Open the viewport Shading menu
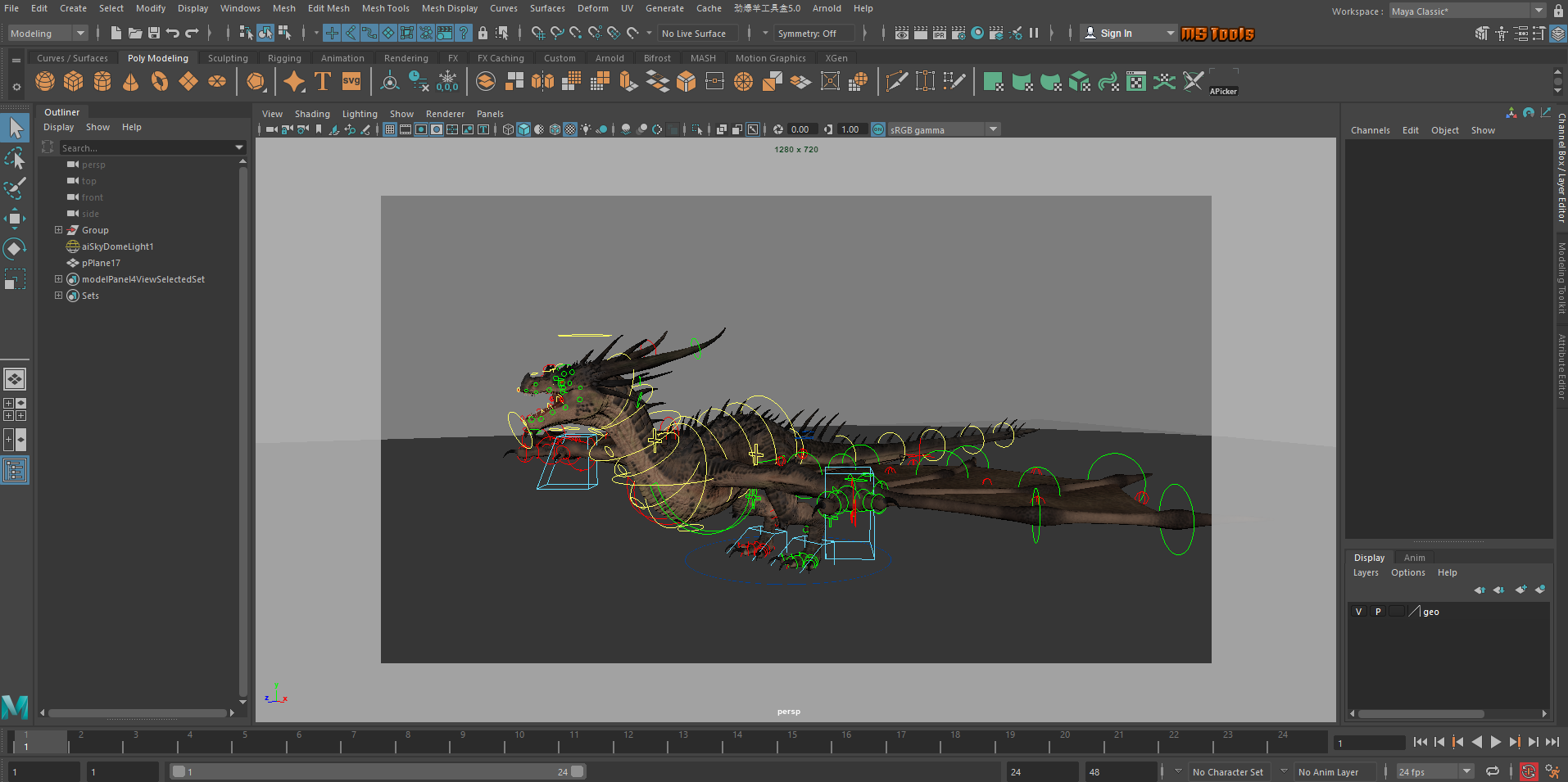1568x782 pixels. click(312, 114)
